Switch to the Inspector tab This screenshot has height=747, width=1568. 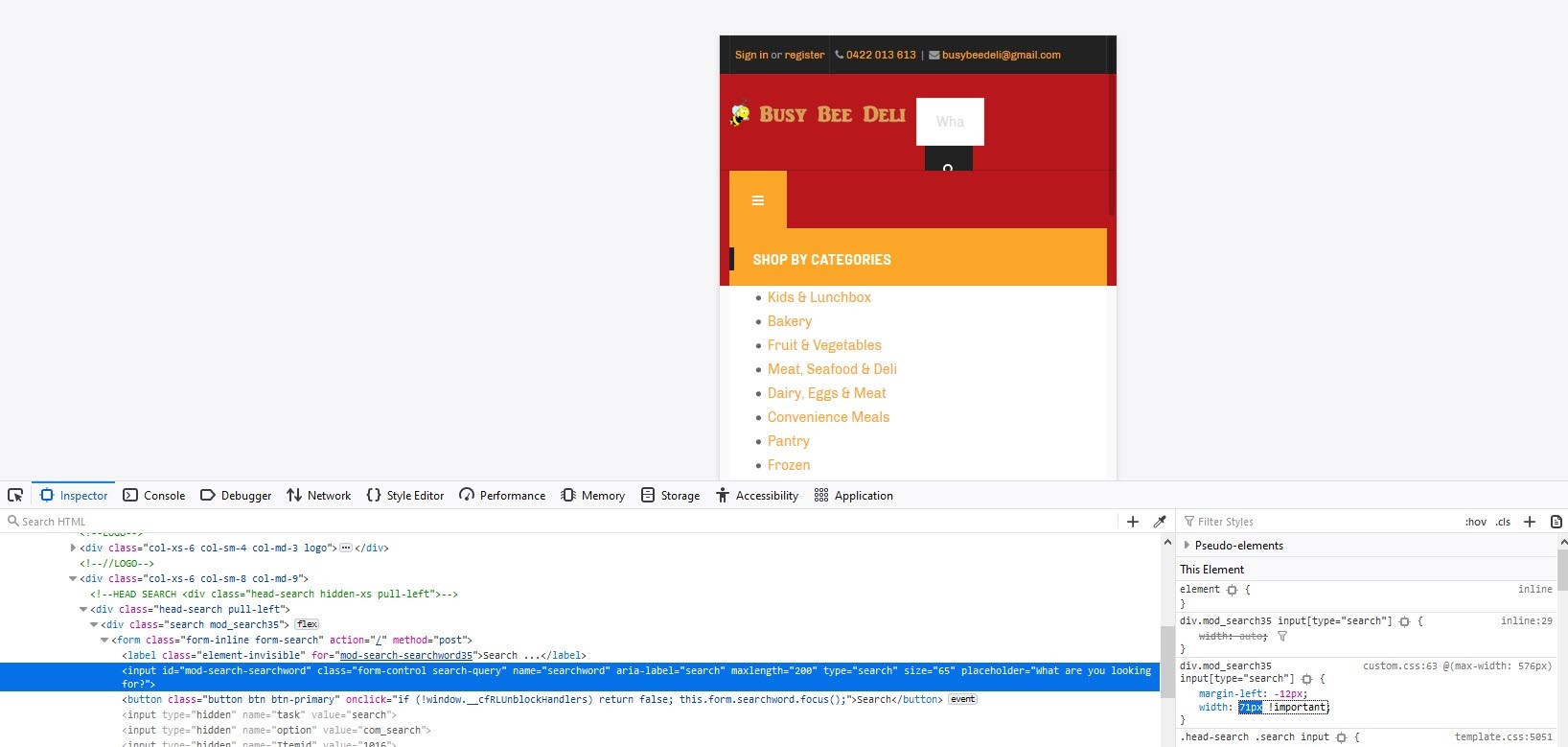click(x=74, y=495)
